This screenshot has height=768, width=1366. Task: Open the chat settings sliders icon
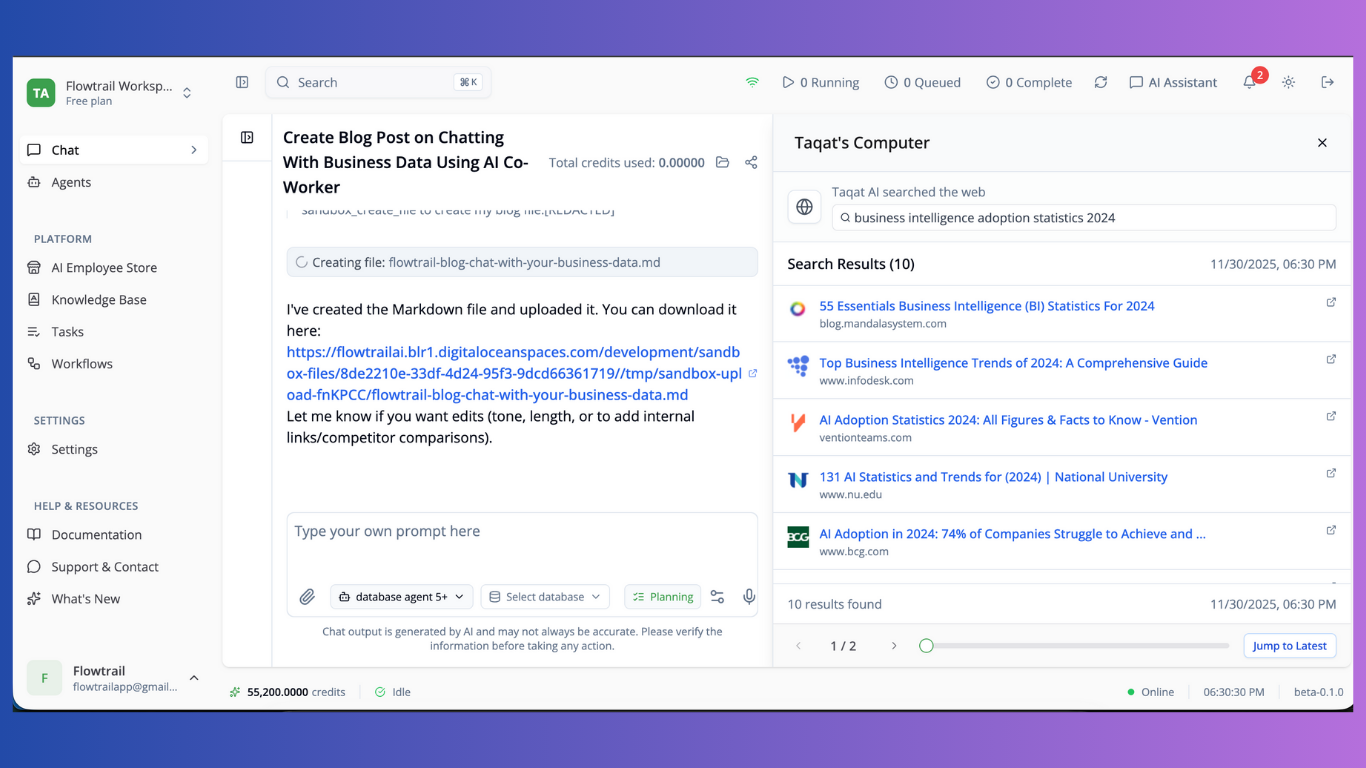coord(717,597)
